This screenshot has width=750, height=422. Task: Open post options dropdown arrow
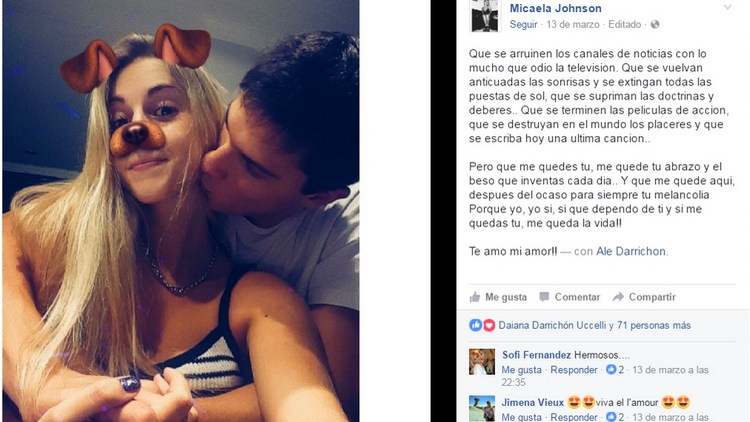coord(728,7)
